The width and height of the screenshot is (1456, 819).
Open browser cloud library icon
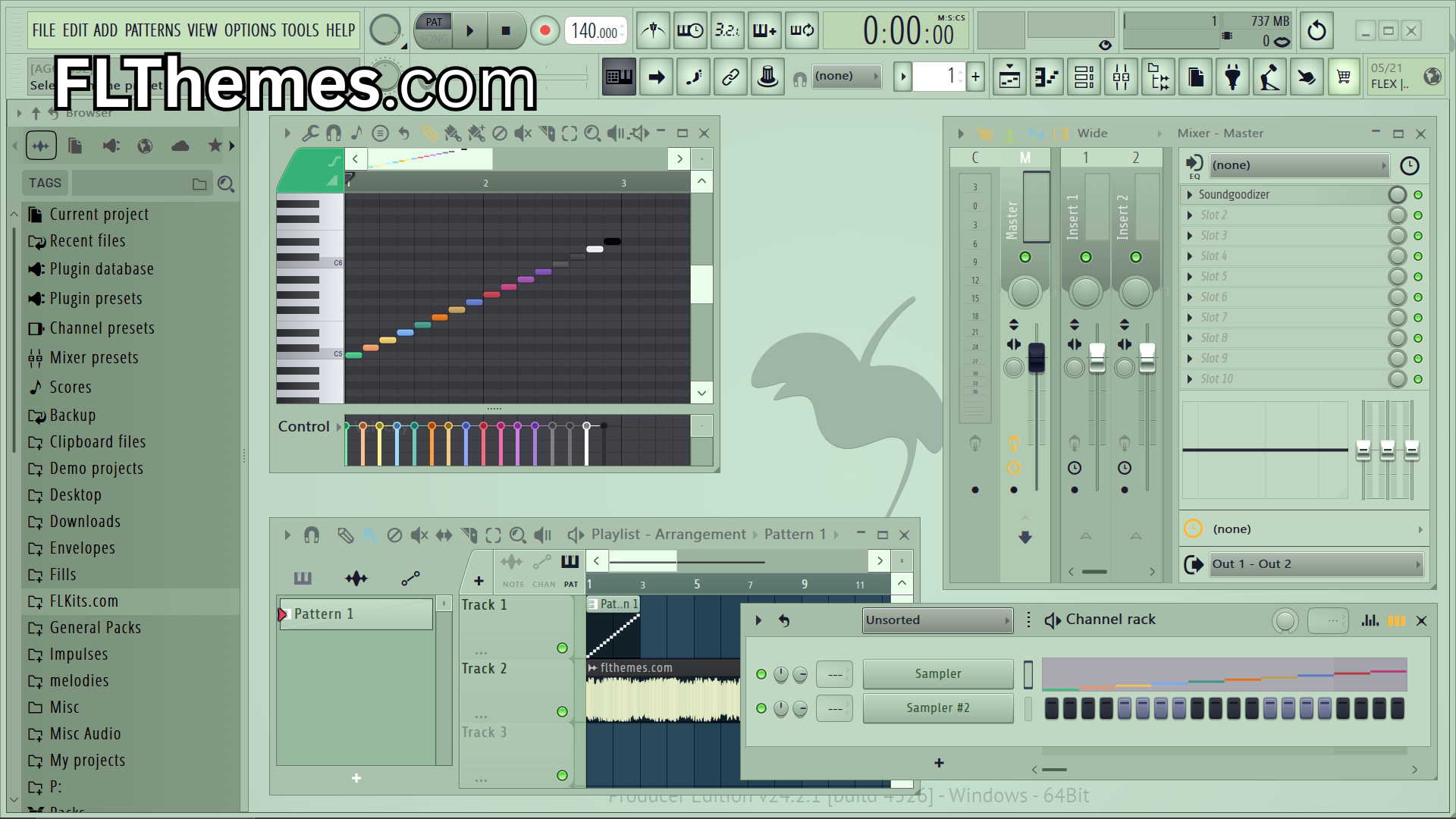click(180, 146)
